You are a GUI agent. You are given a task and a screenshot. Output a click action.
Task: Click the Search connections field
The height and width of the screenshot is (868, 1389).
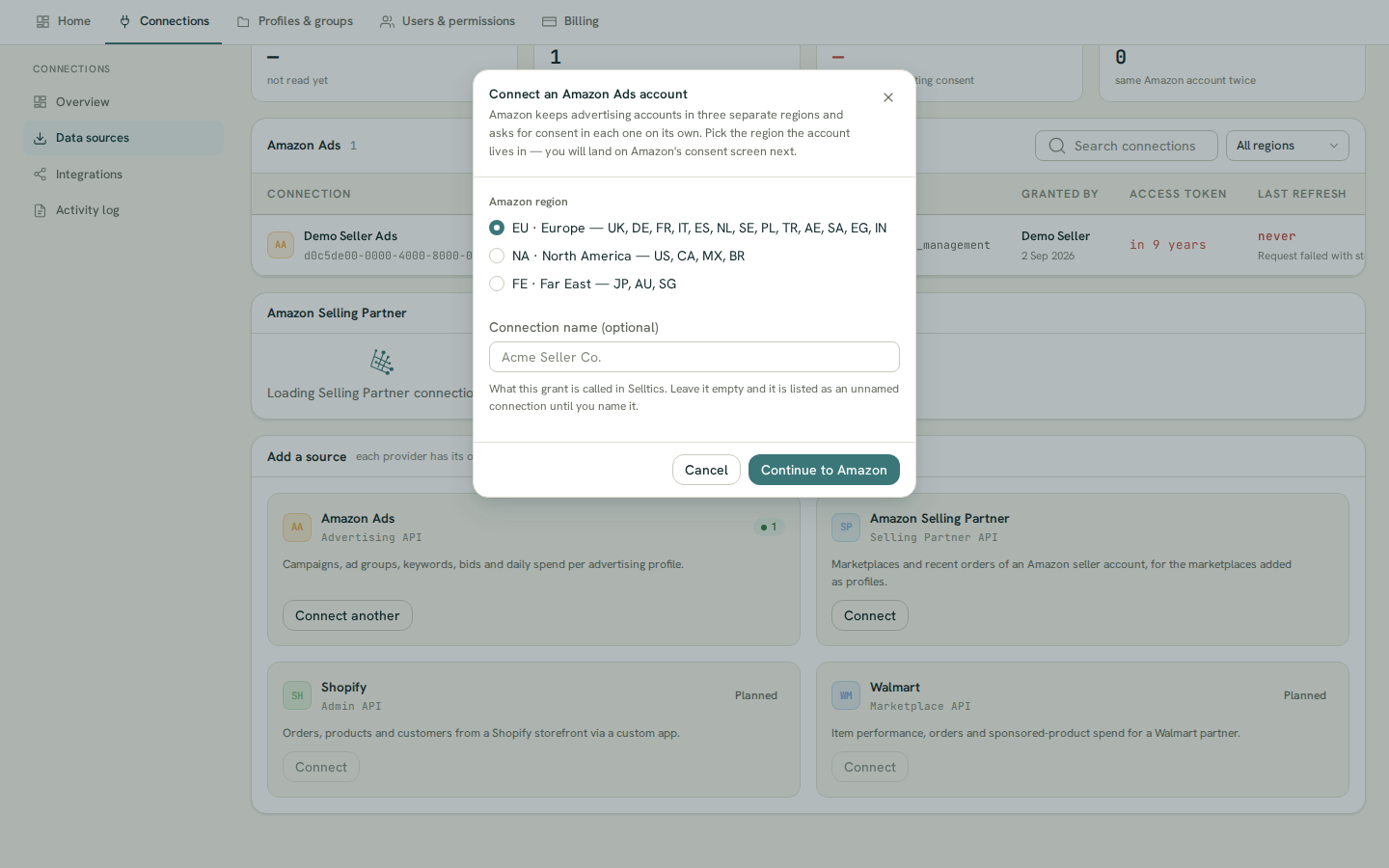tap(1126, 146)
